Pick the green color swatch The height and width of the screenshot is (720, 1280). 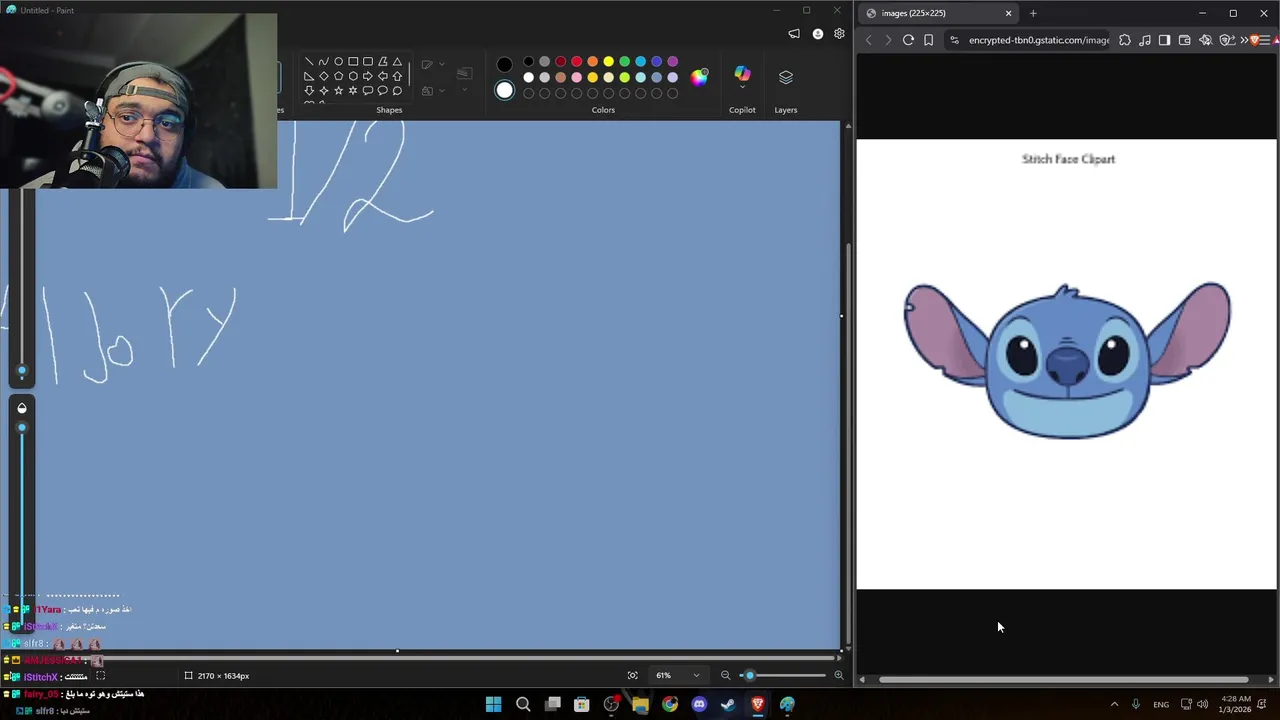624,62
